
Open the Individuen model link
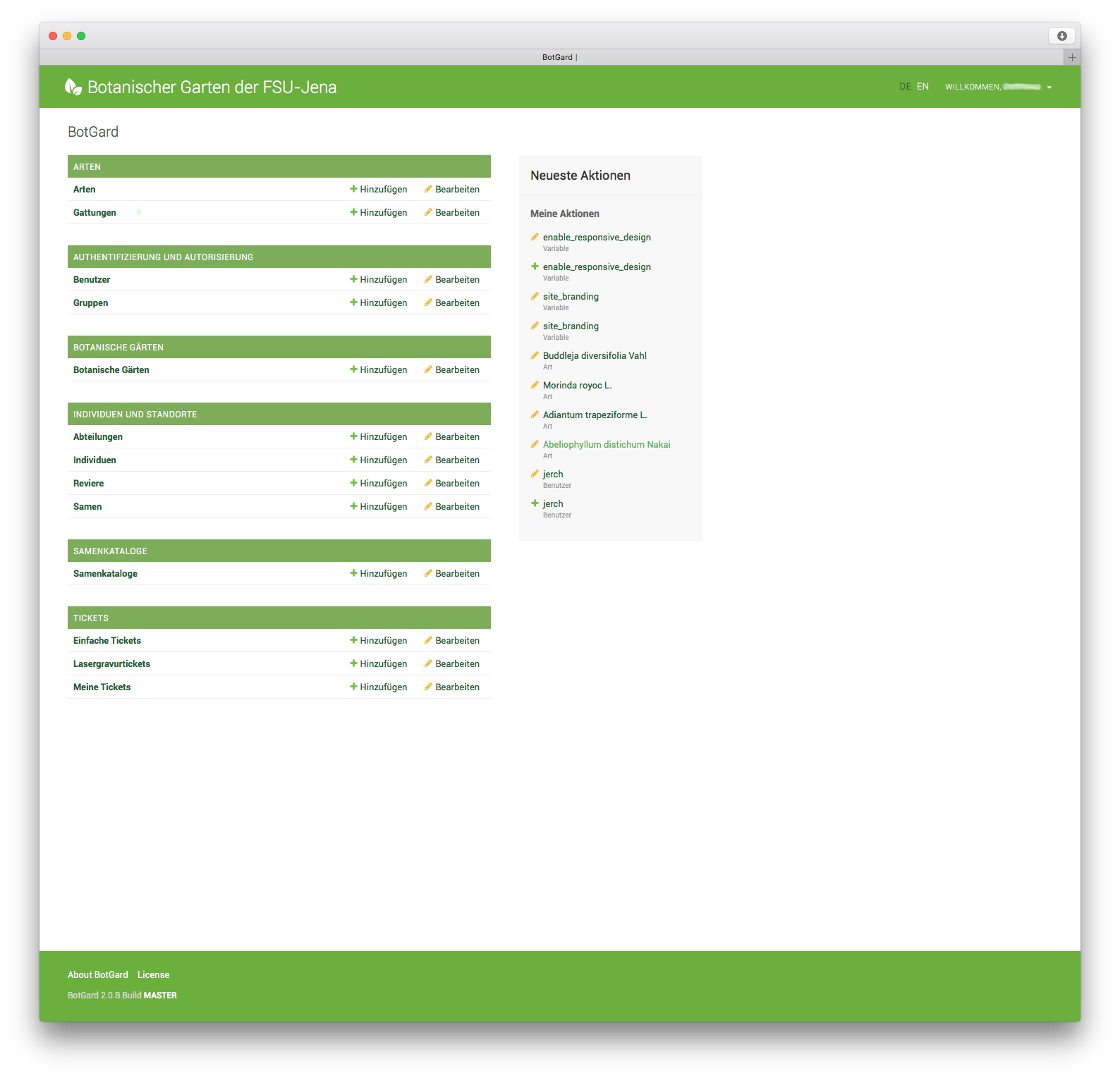95,460
